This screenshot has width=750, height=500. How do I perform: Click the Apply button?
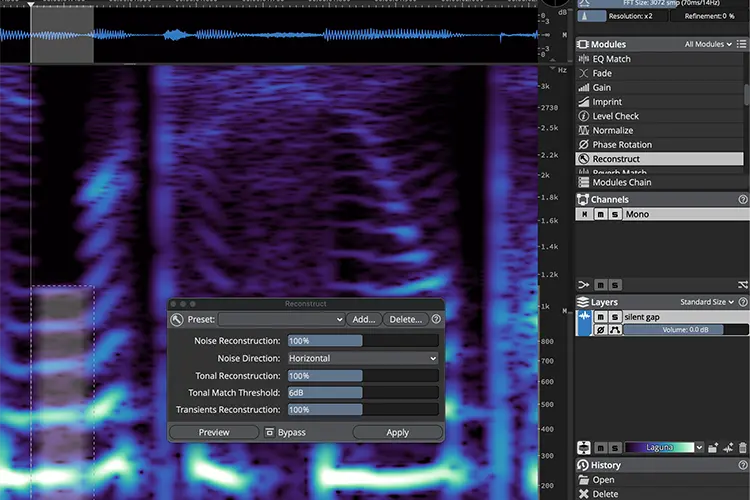pos(397,433)
